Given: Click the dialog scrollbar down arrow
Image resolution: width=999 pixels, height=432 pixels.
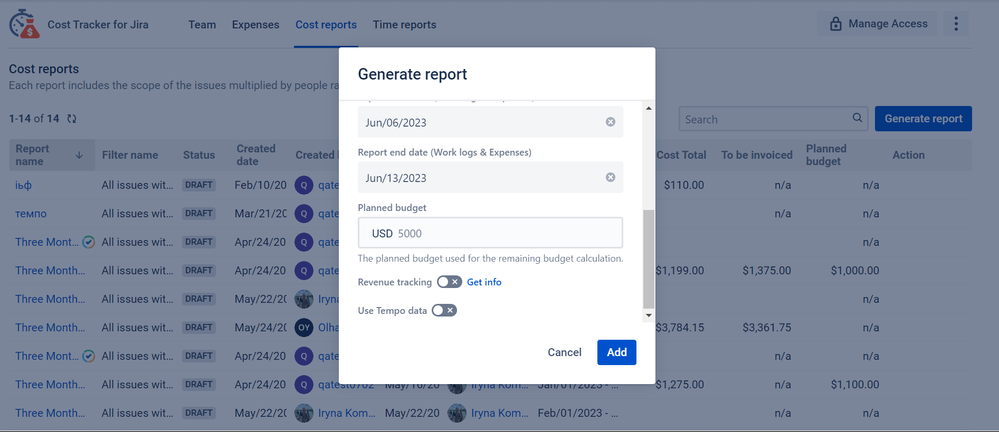Looking at the screenshot, I should coord(649,315).
